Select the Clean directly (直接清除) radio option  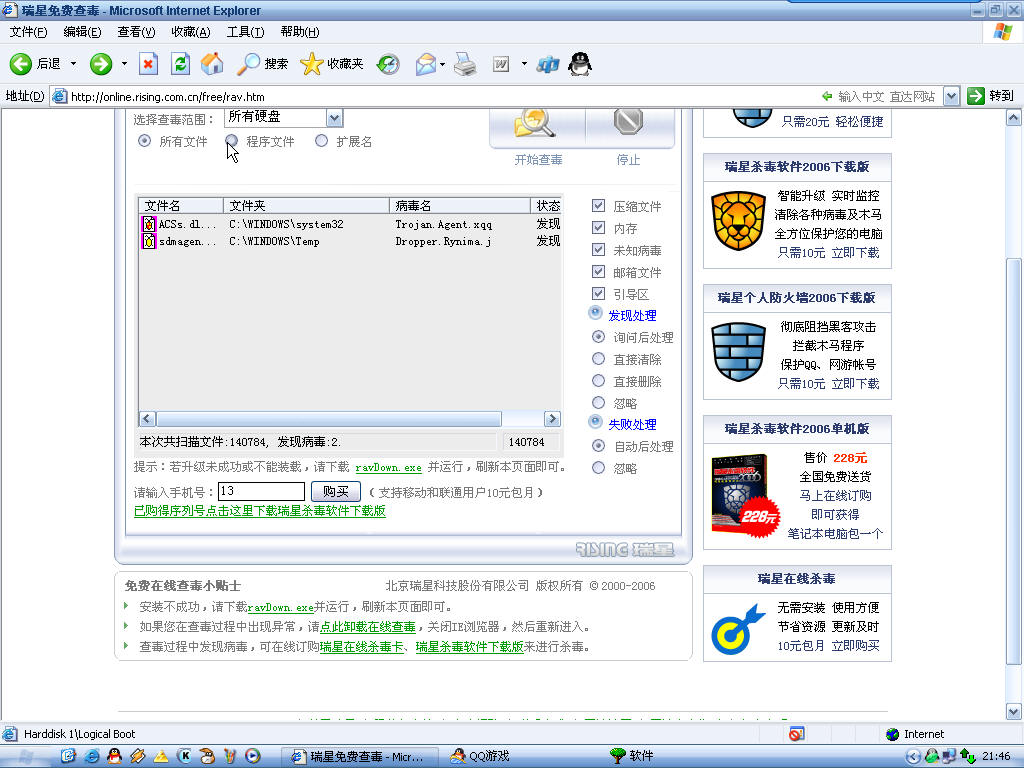[x=598, y=359]
